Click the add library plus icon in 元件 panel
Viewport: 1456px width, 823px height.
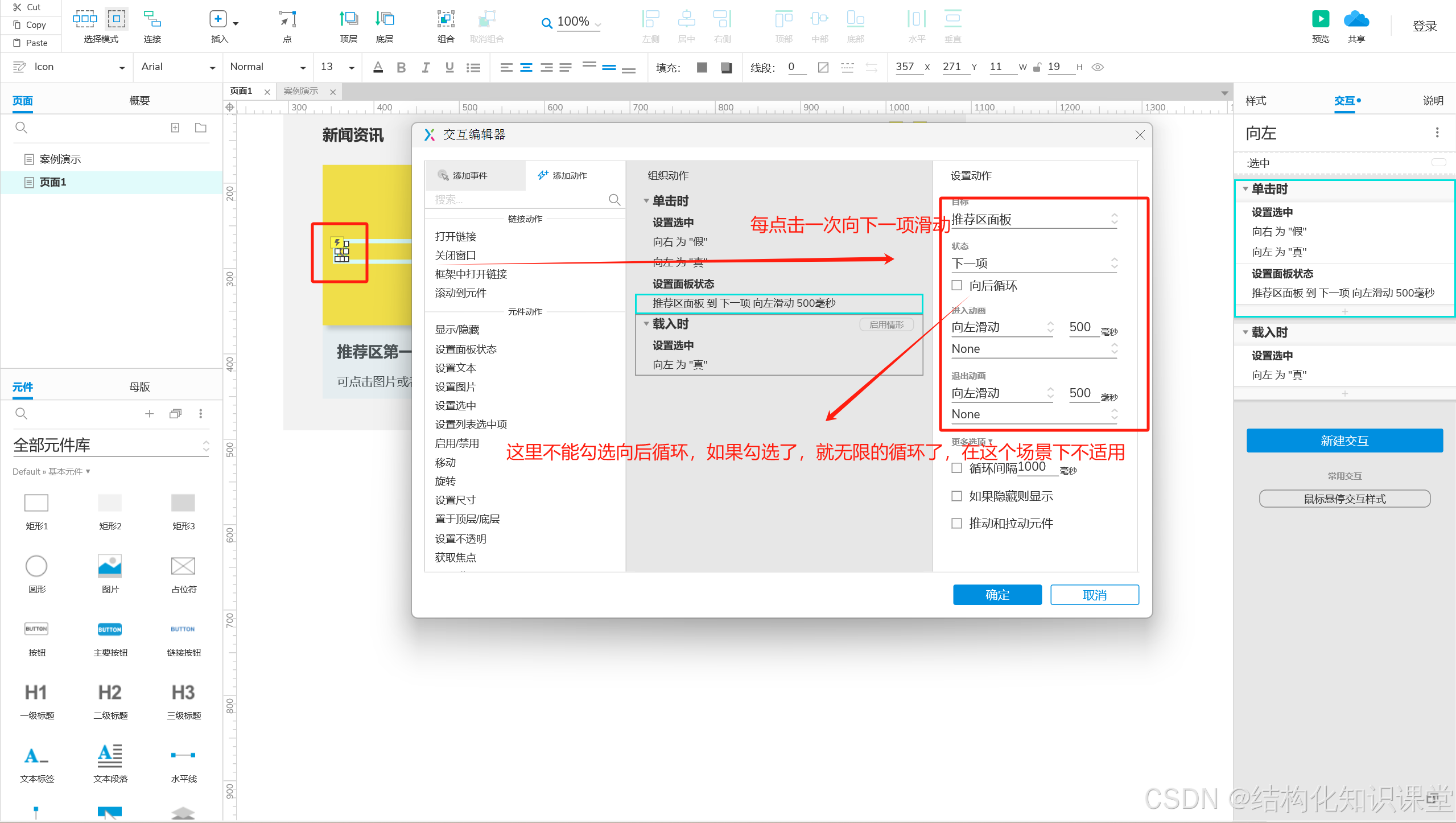point(149,414)
